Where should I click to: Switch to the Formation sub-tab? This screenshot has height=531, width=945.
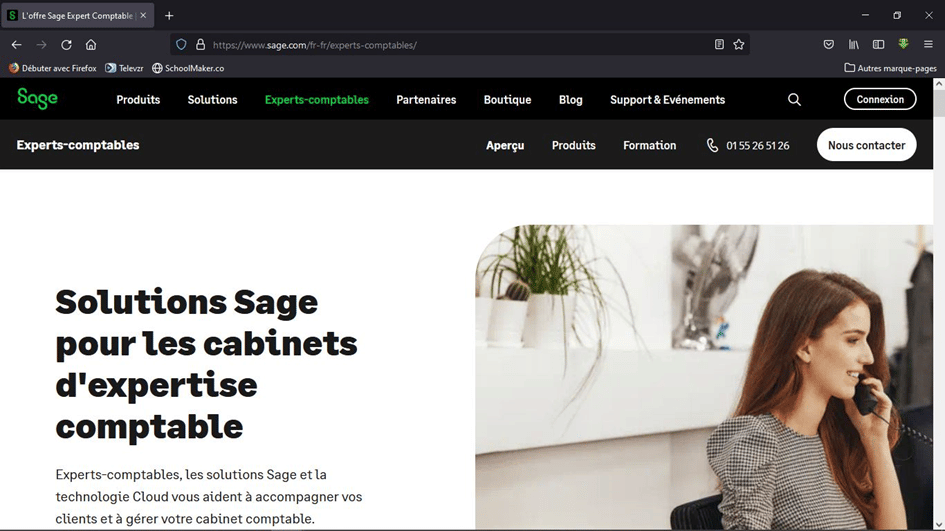click(x=650, y=145)
